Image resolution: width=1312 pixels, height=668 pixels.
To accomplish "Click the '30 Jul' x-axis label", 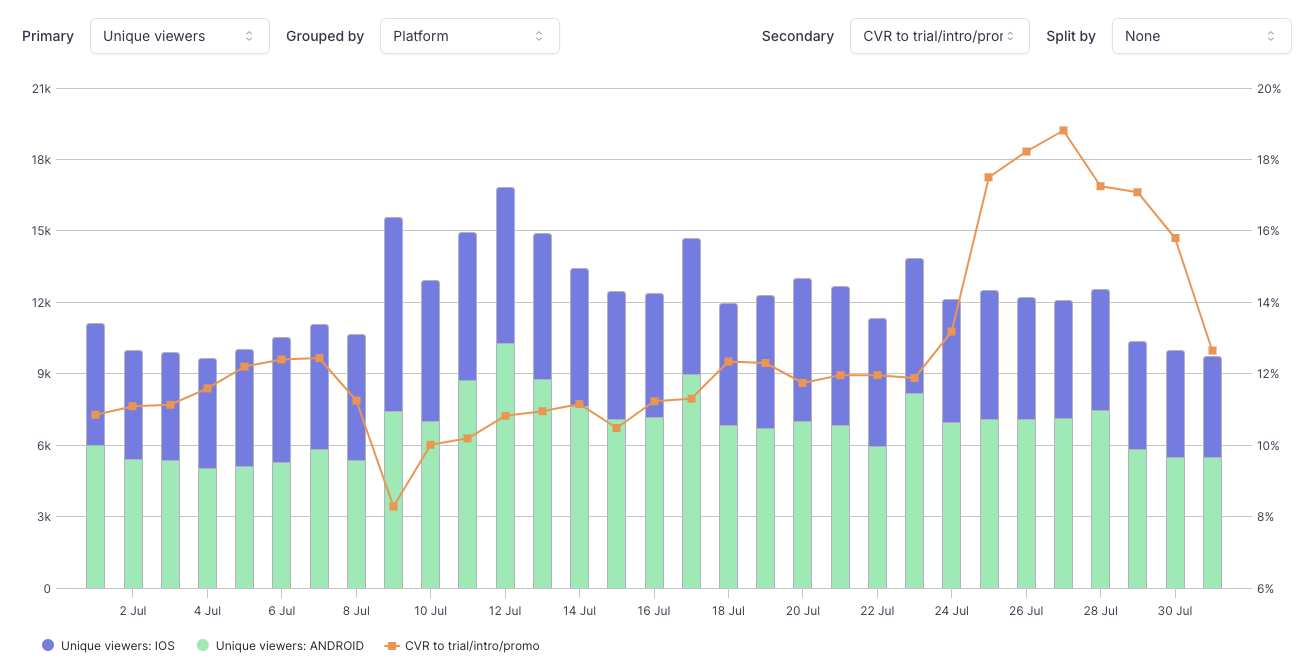I will (x=1175, y=610).
